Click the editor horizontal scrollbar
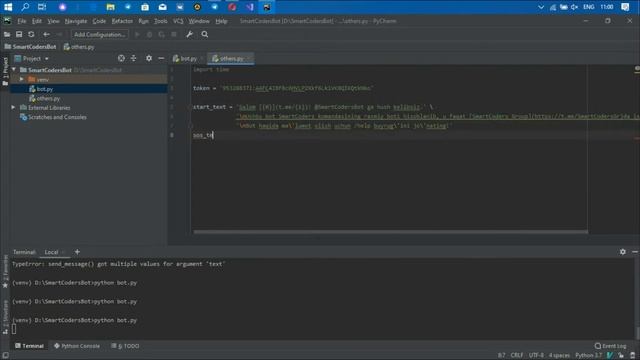Image resolution: width=640 pixels, height=360 pixels. [391, 232]
